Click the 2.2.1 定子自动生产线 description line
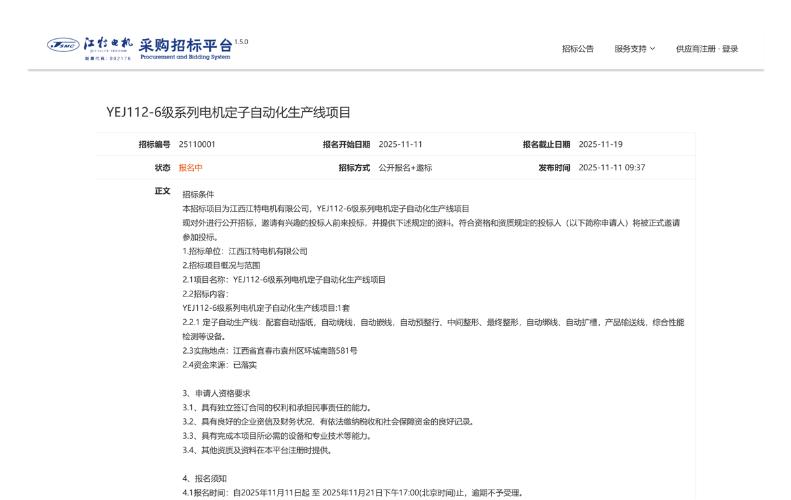Viewport: 791px width, 500px height. (433, 329)
